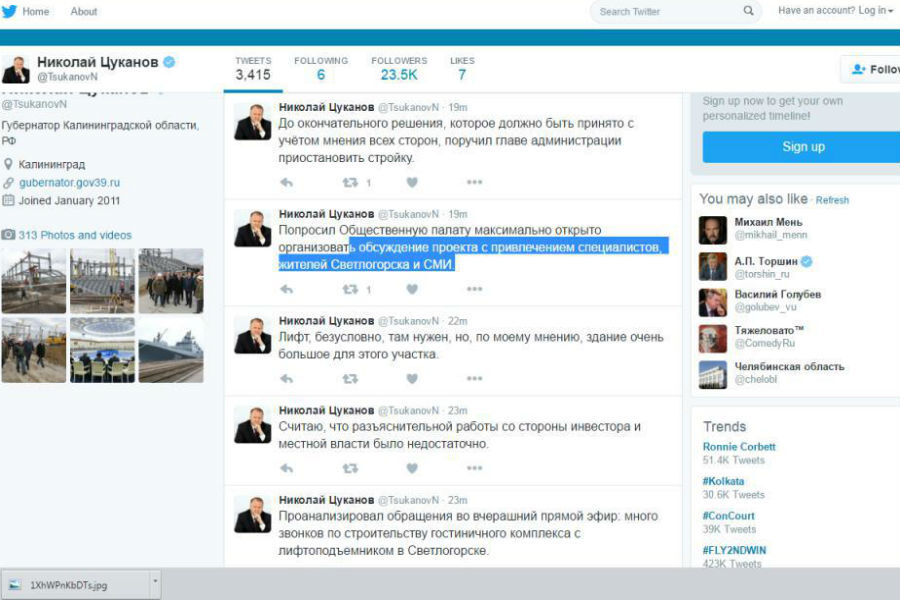This screenshot has width=900, height=600.
Task: Click the Twitter bird Home icon
Action: click(10, 11)
